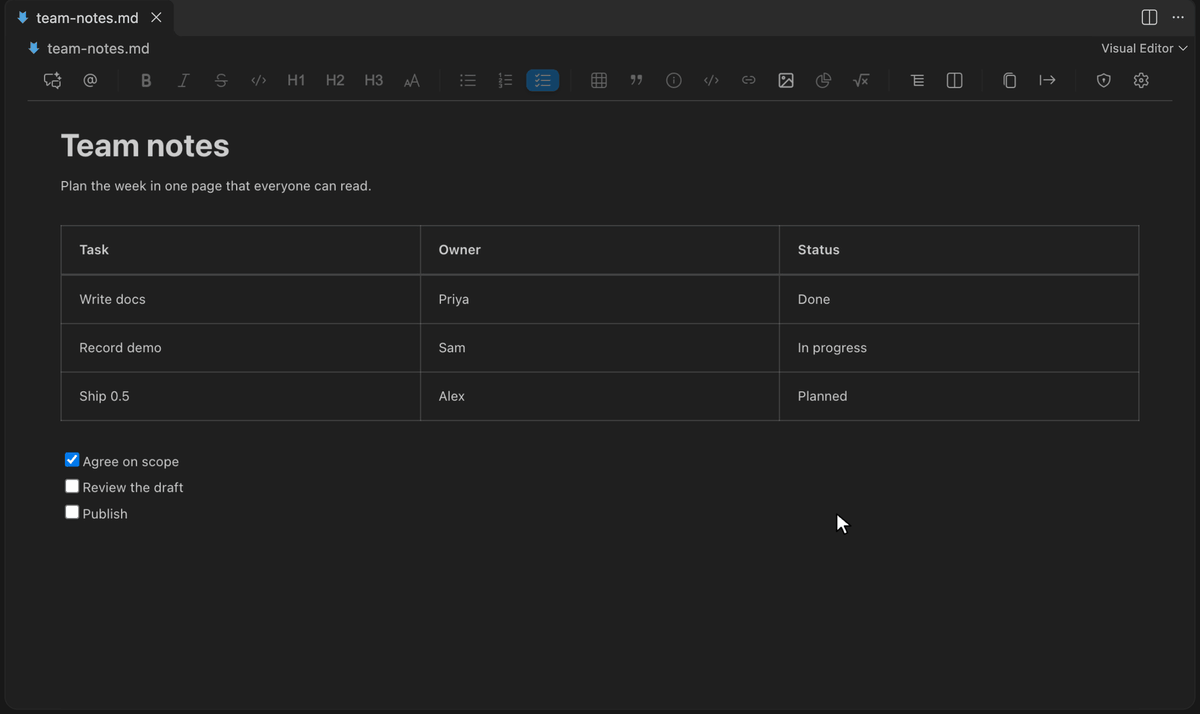Click the Owner column header
The height and width of the screenshot is (714, 1200).
point(600,250)
